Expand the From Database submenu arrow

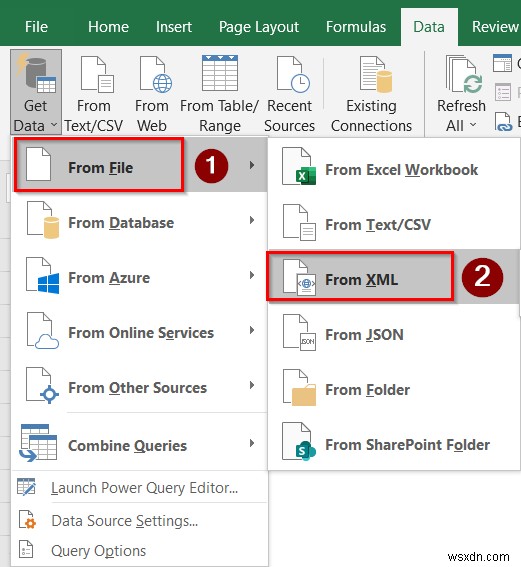click(252, 220)
